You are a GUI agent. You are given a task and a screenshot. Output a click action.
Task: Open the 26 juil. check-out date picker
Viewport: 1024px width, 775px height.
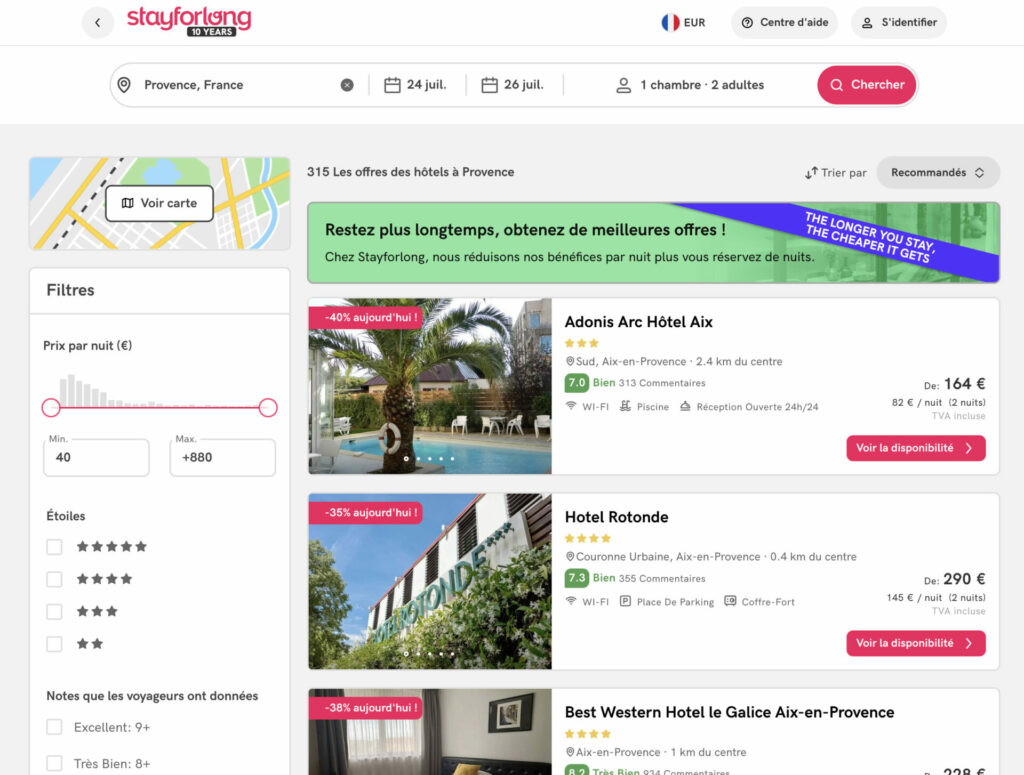(x=513, y=85)
